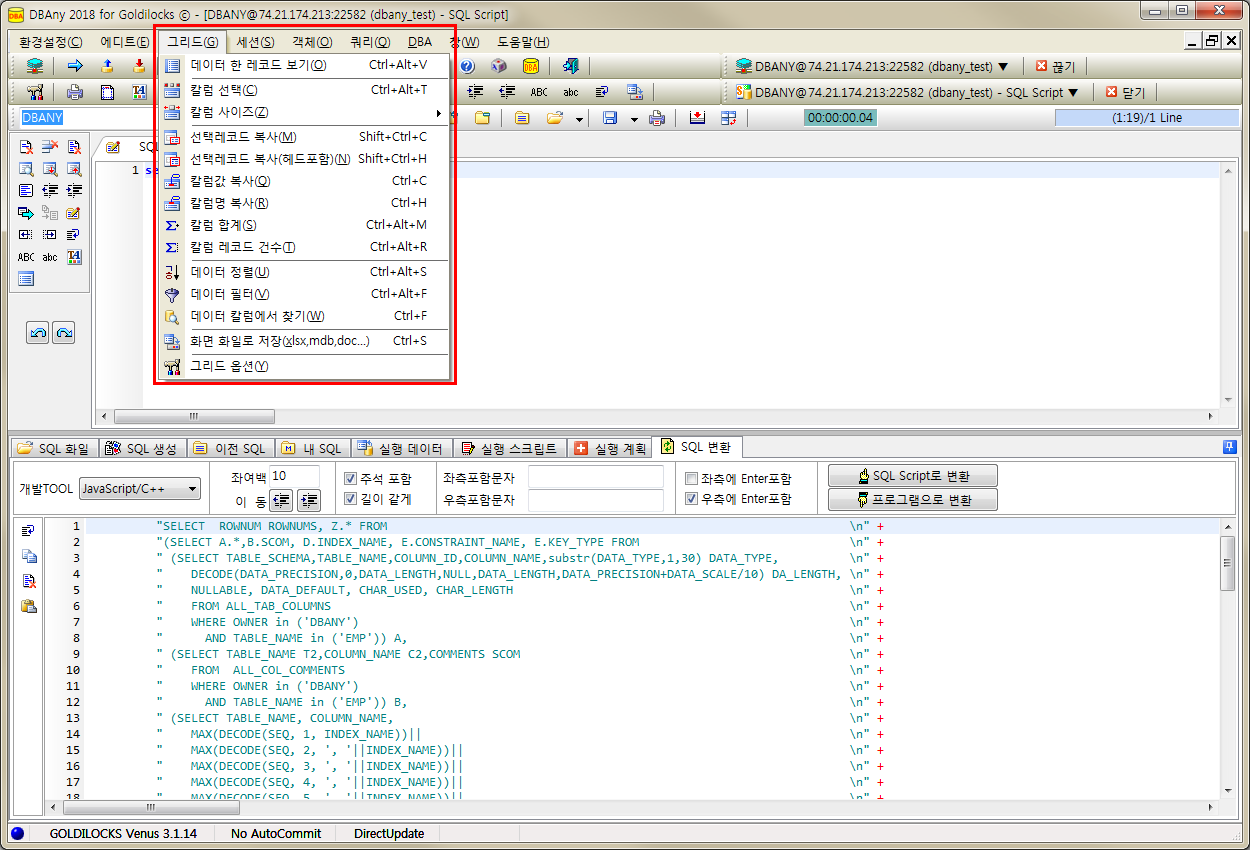Click the lowercase abc conversion icon in top toolbar
1250x850 pixels.
pyautogui.click(x=571, y=92)
